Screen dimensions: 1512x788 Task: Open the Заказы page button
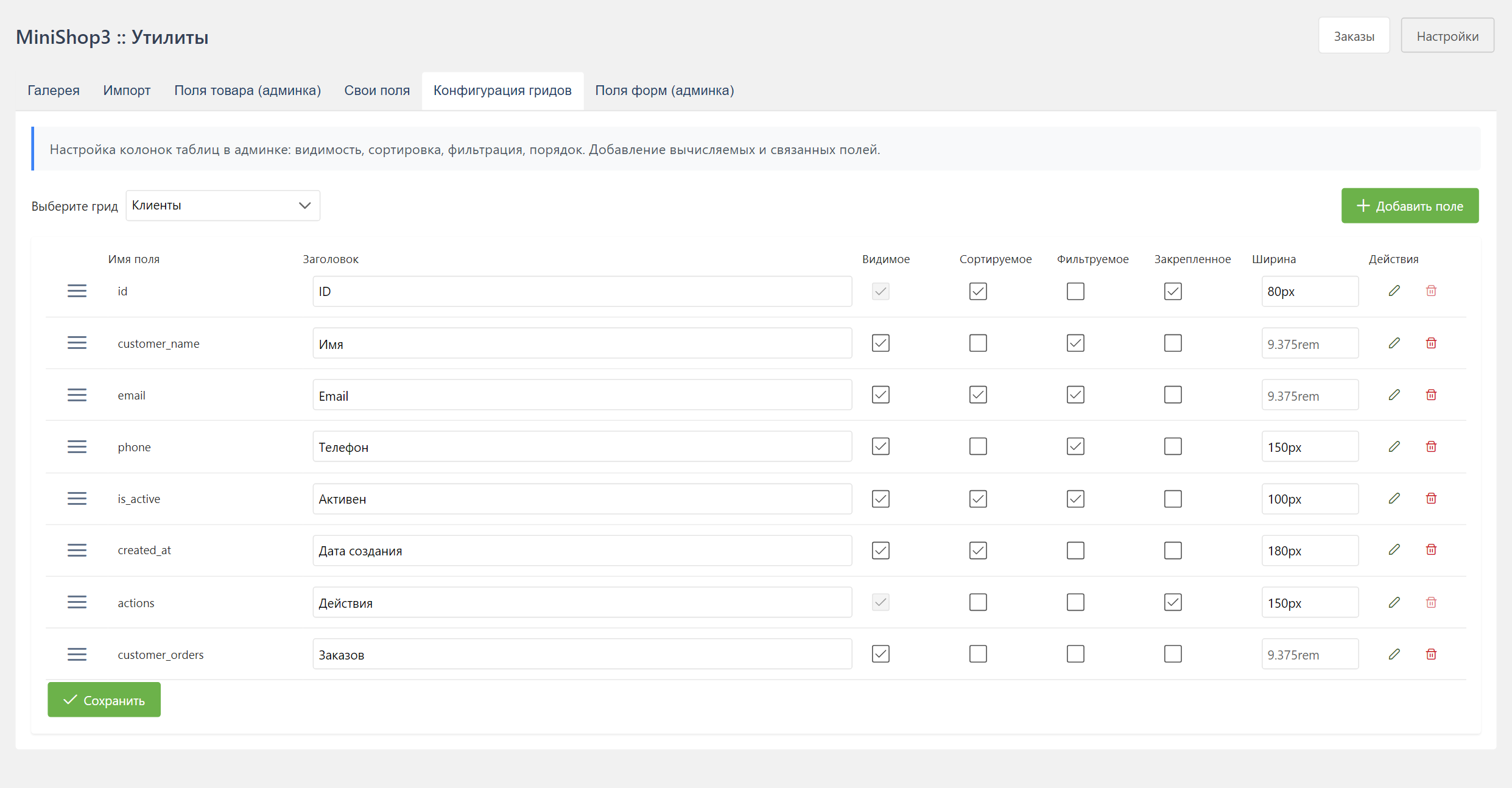(1354, 36)
